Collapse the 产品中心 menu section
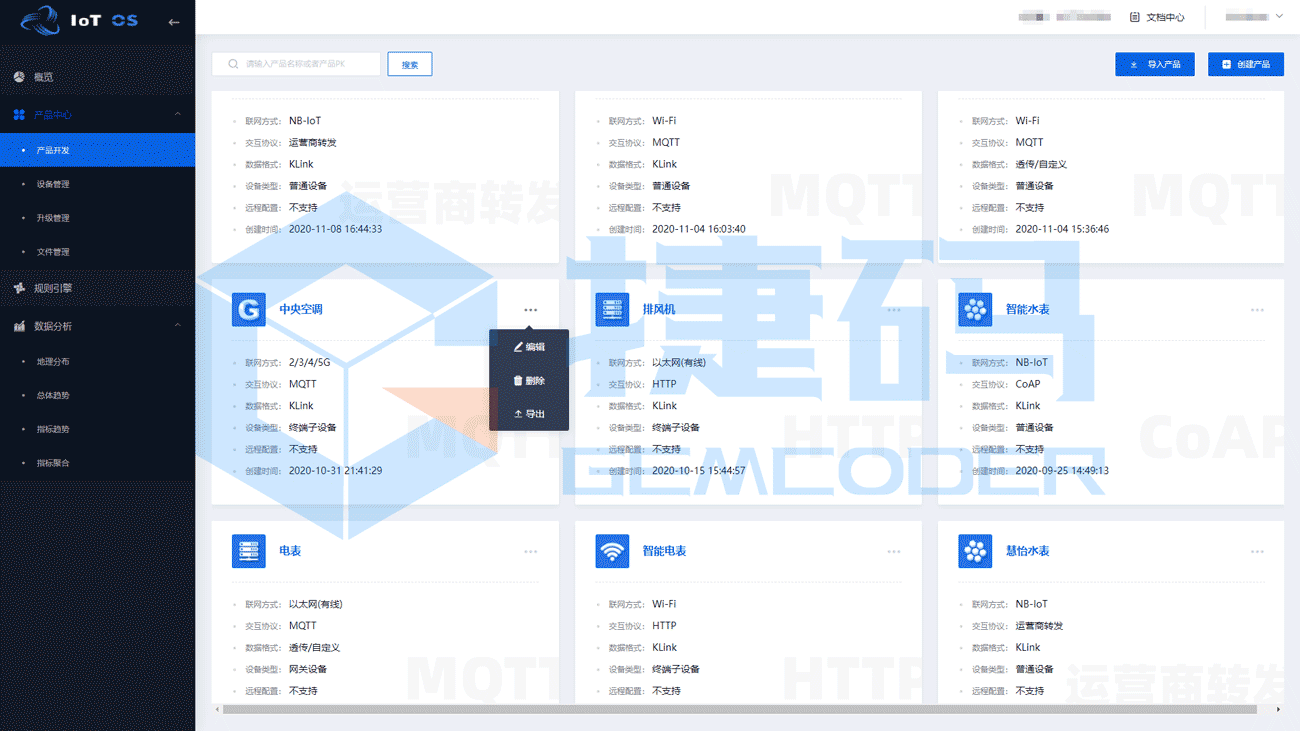1300x731 pixels. [178, 115]
